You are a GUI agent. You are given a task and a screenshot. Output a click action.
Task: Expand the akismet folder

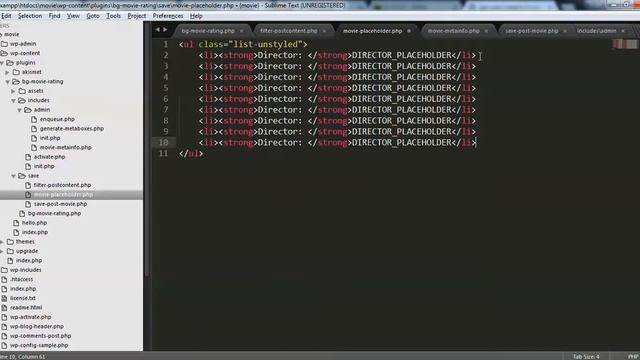(7, 72)
